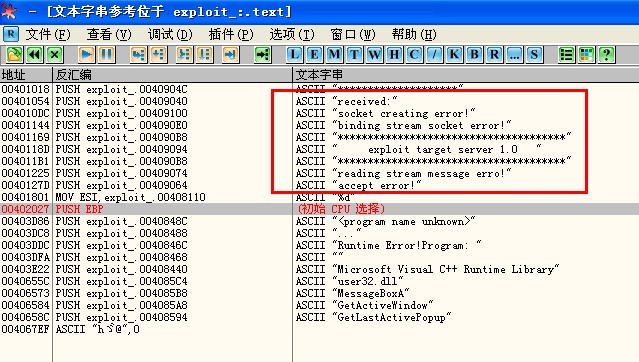
Task: Click the Step over icon
Action: pos(159,54)
